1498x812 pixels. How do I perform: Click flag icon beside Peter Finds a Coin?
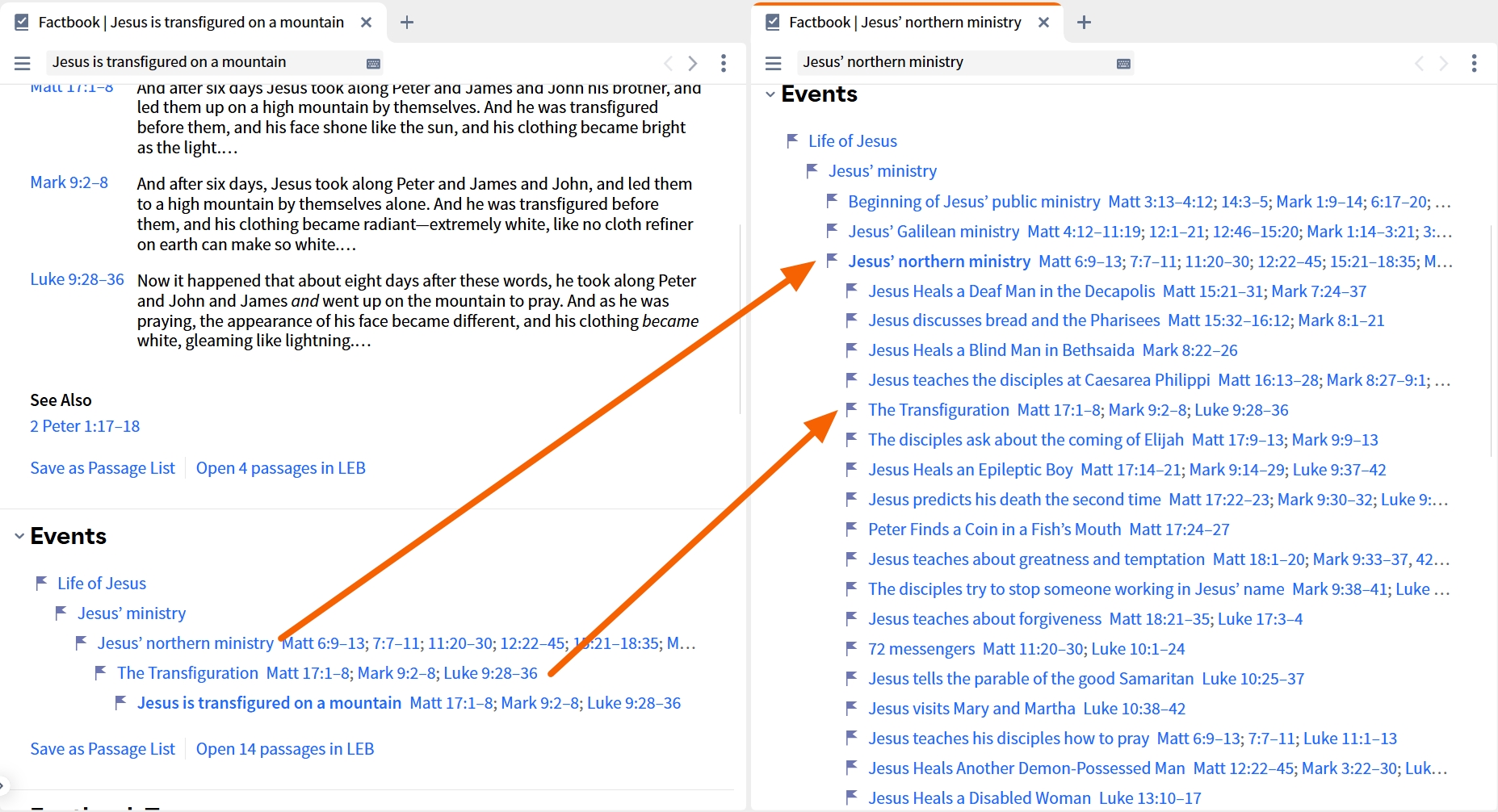pyautogui.click(x=852, y=529)
